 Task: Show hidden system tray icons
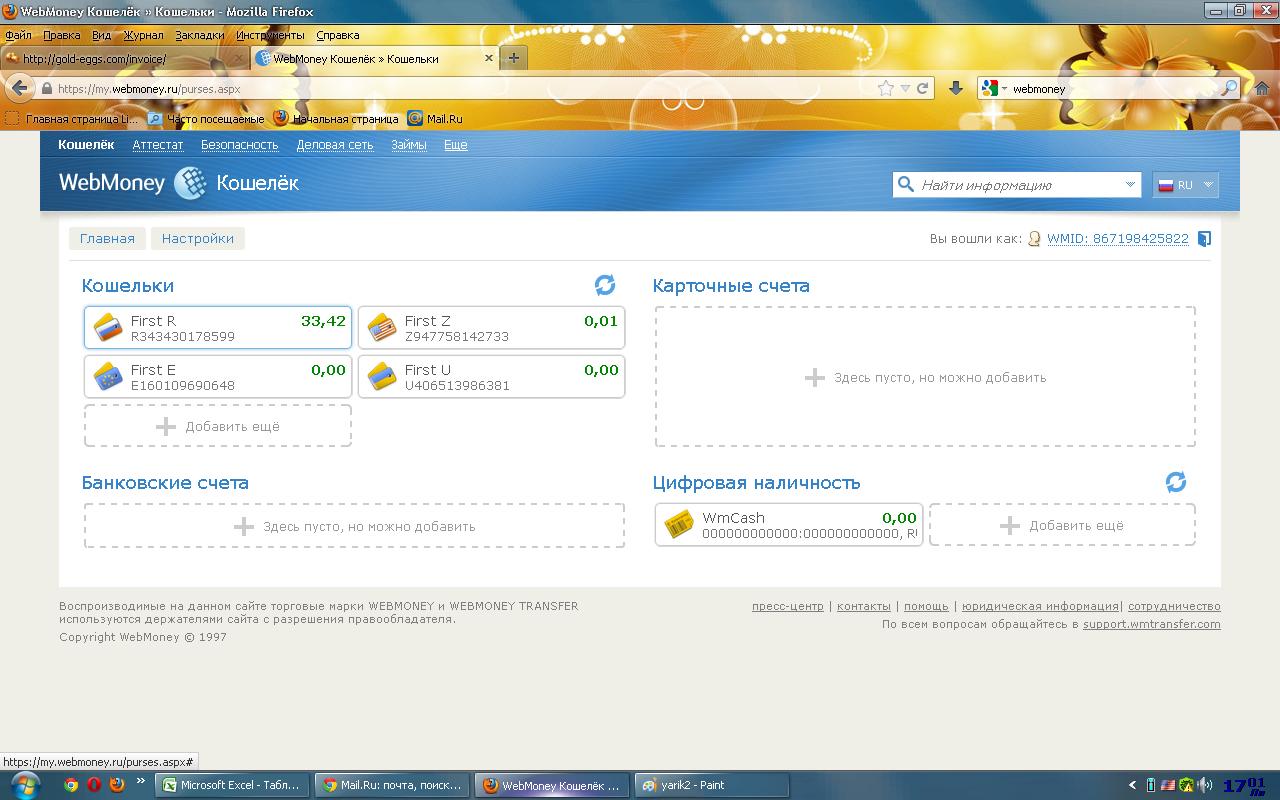tap(1132, 785)
